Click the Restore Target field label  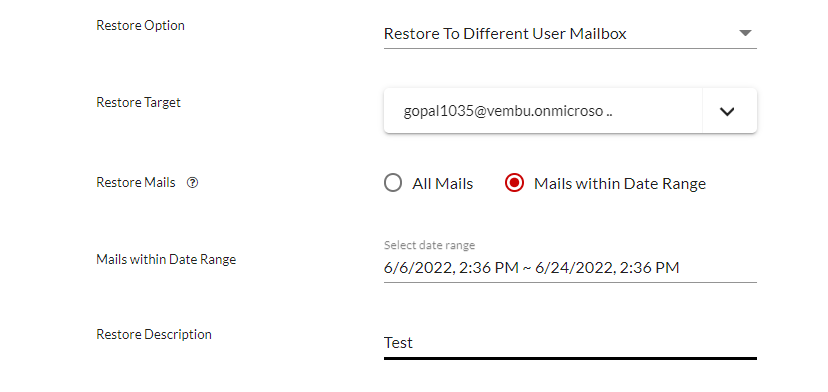click(138, 102)
